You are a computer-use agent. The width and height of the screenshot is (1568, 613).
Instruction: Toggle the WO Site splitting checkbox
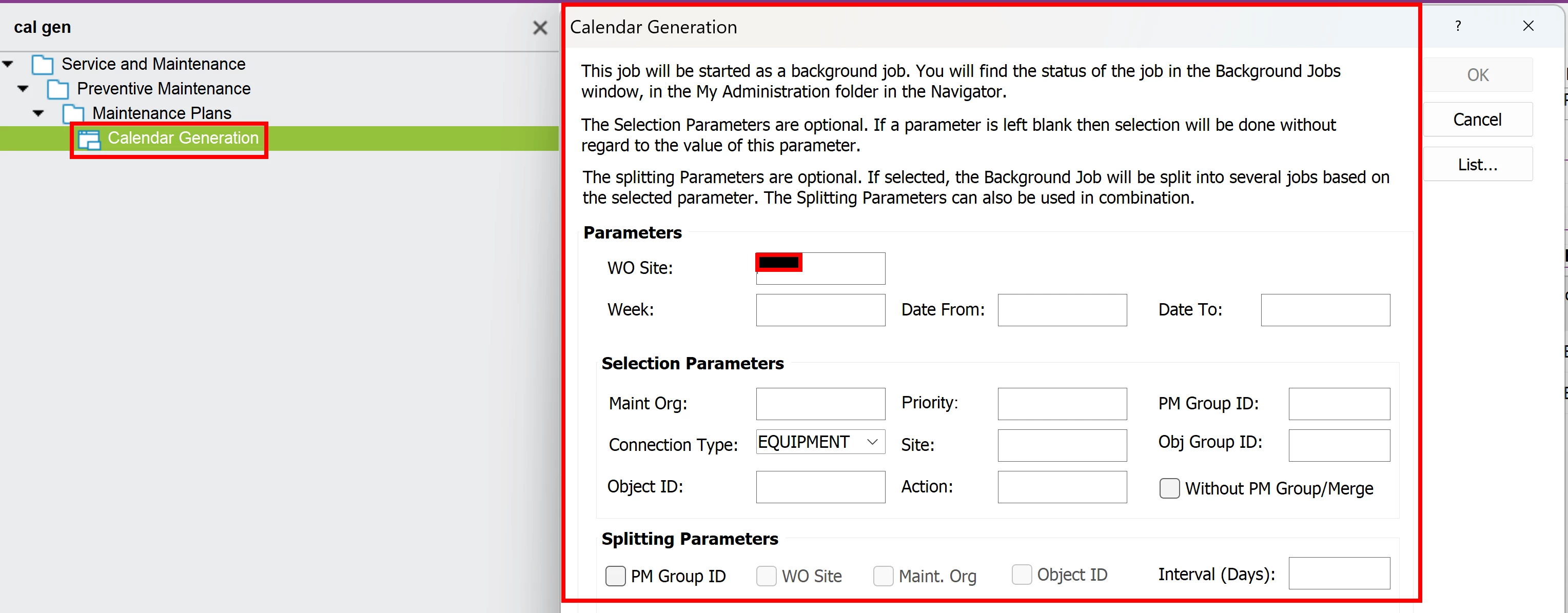pyautogui.click(x=767, y=576)
